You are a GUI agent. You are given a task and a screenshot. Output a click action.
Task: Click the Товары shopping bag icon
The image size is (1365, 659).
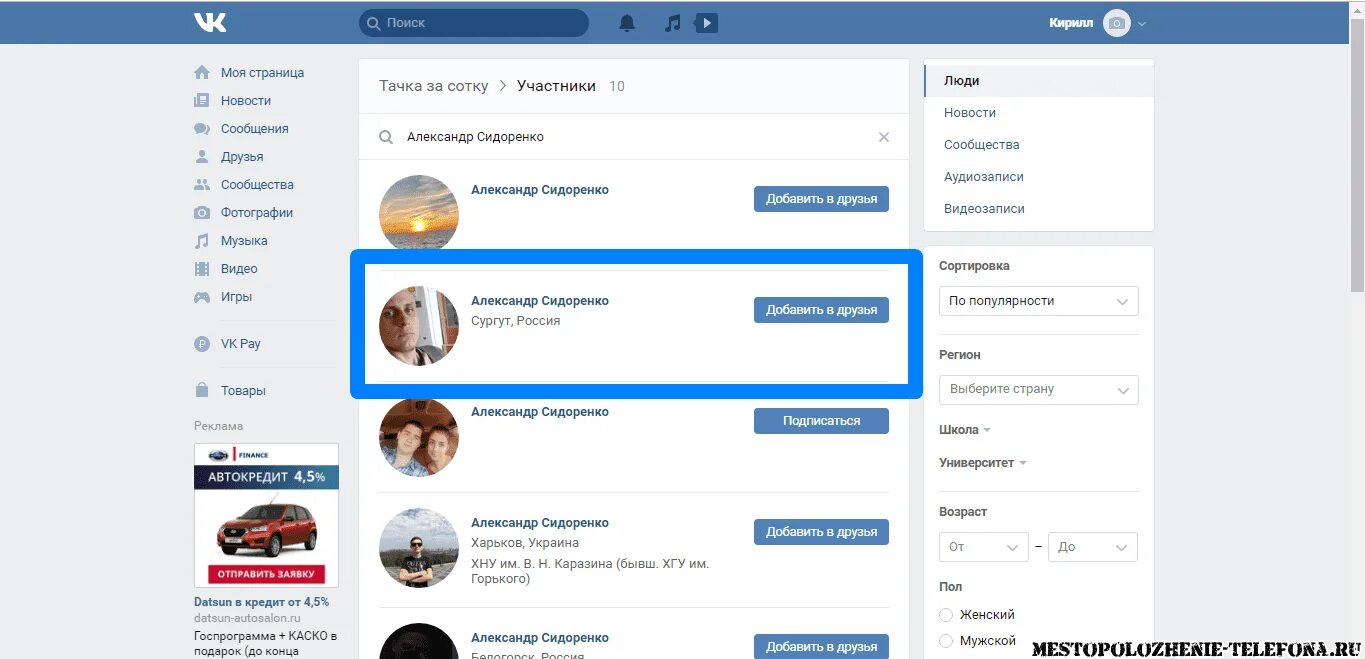[x=202, y=391]
